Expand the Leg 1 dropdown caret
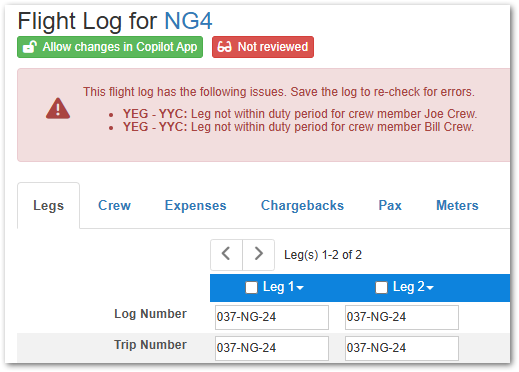 pyautogui.click(x=300, y=288)
